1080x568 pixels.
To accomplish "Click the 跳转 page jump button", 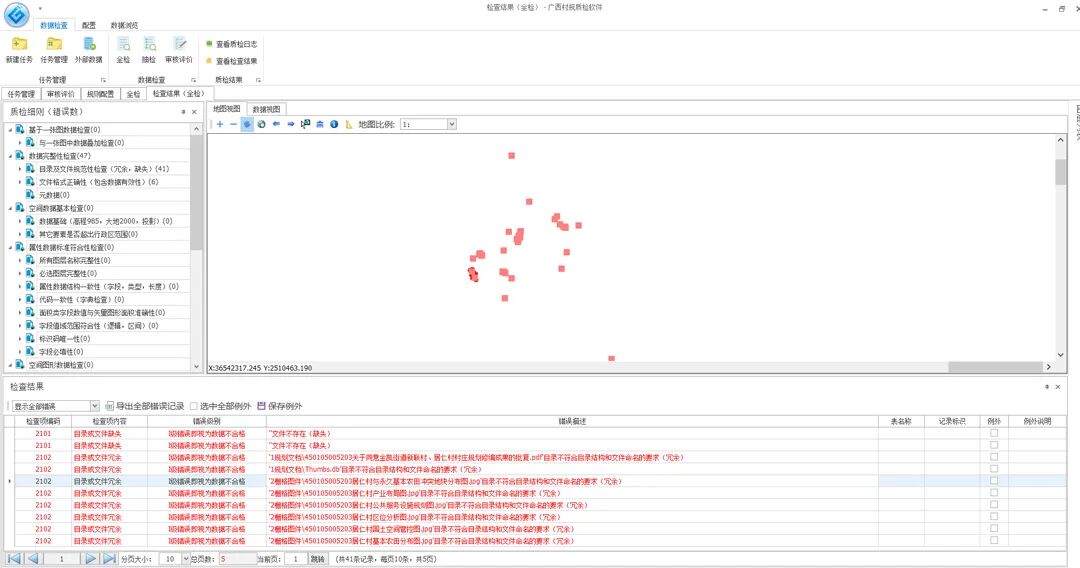I will 318,559.
